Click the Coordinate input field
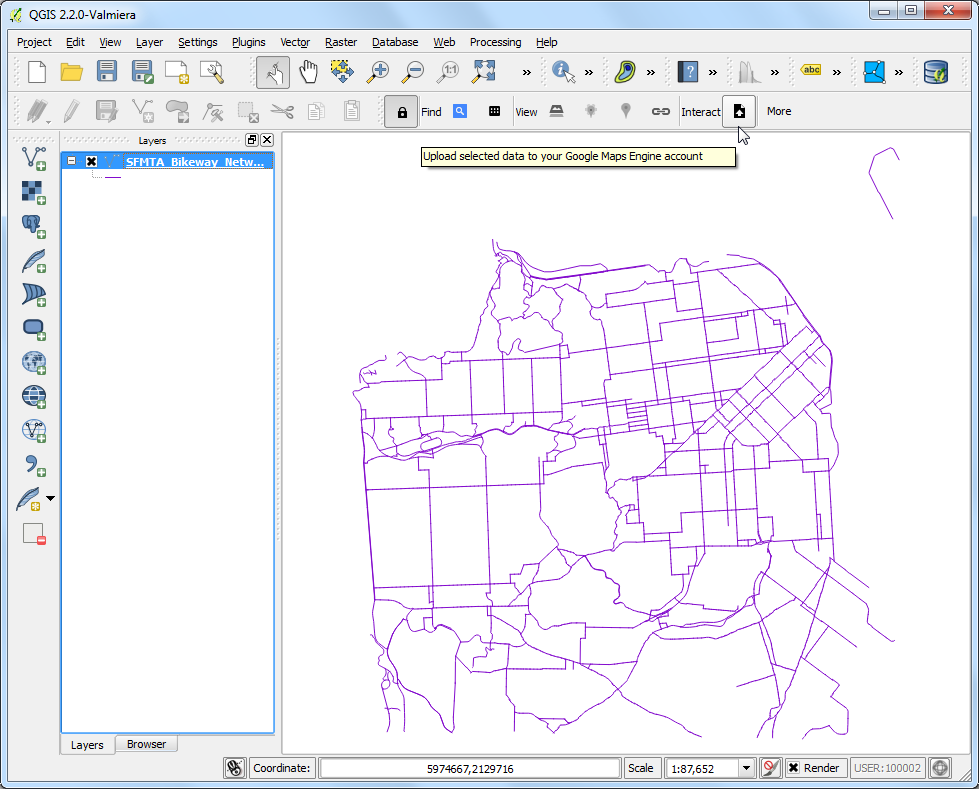Viewport: 979px width, 789px height. (x=470, y=768)
